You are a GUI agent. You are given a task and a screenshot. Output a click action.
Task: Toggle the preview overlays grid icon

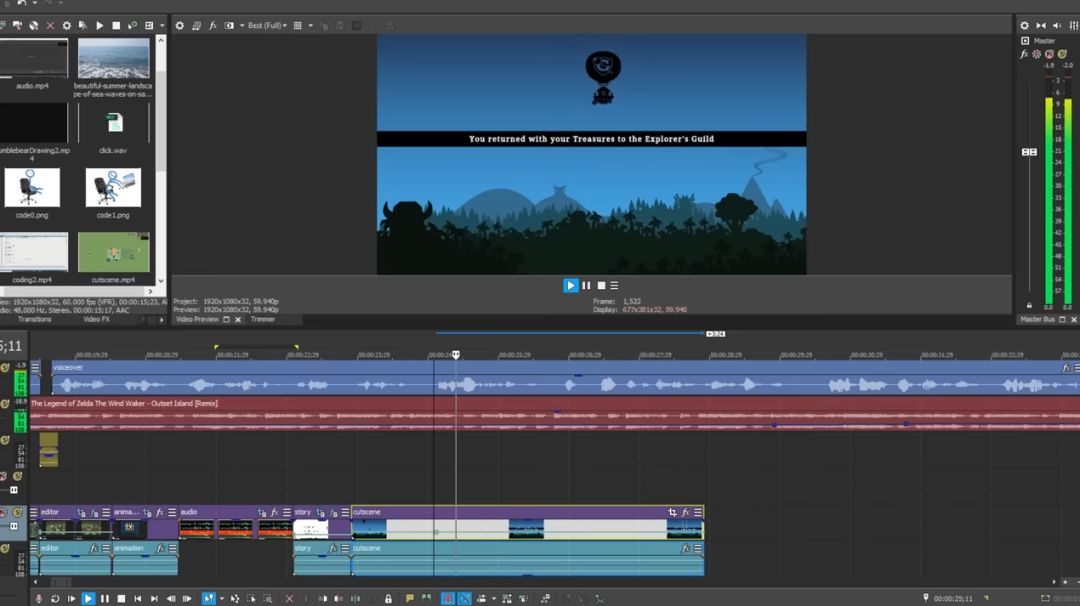(x=298, y=25)
